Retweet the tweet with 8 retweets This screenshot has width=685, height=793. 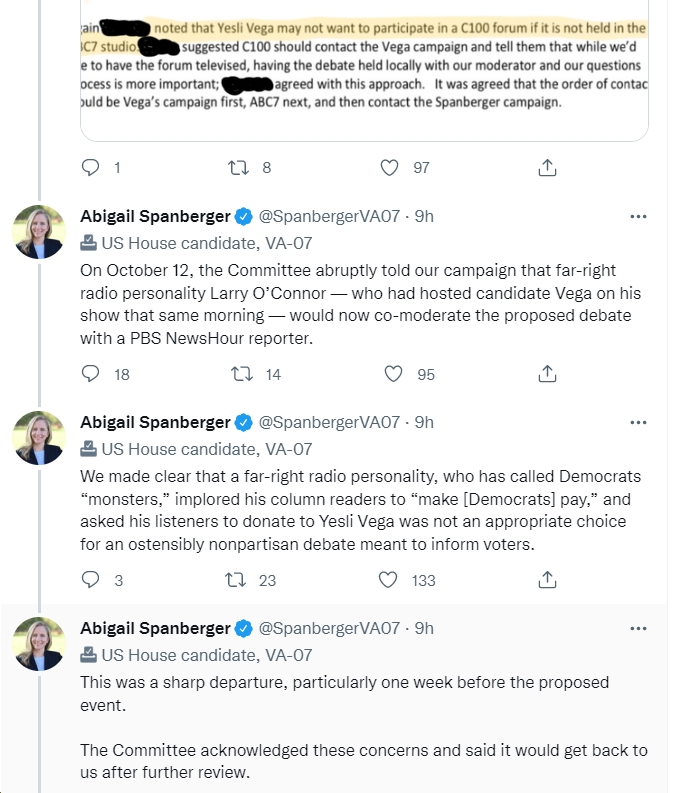238,167
